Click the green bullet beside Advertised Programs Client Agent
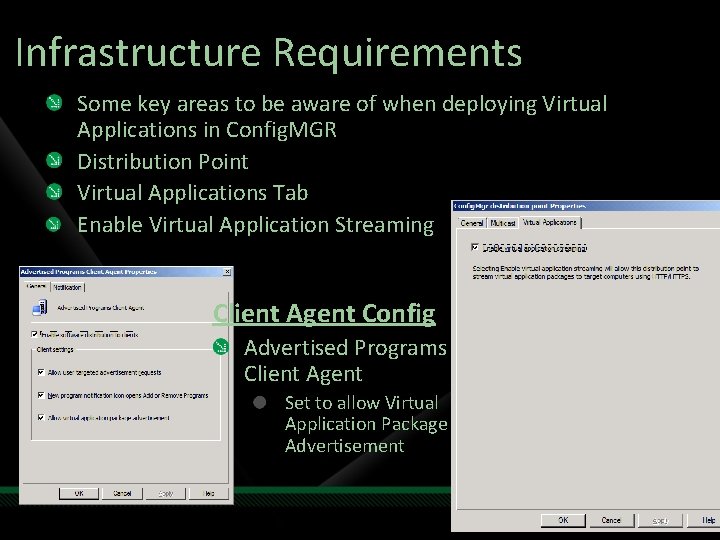This screenshot has width=720, height=540. pos(221,347)
